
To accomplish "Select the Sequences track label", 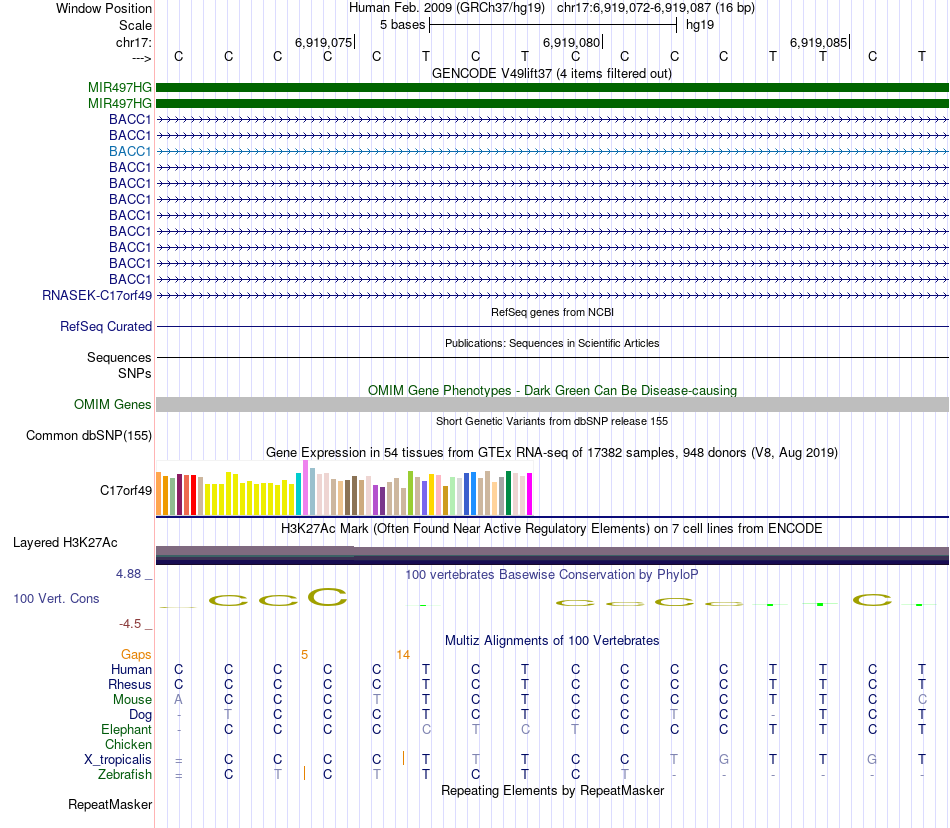I will pos(119,357).
